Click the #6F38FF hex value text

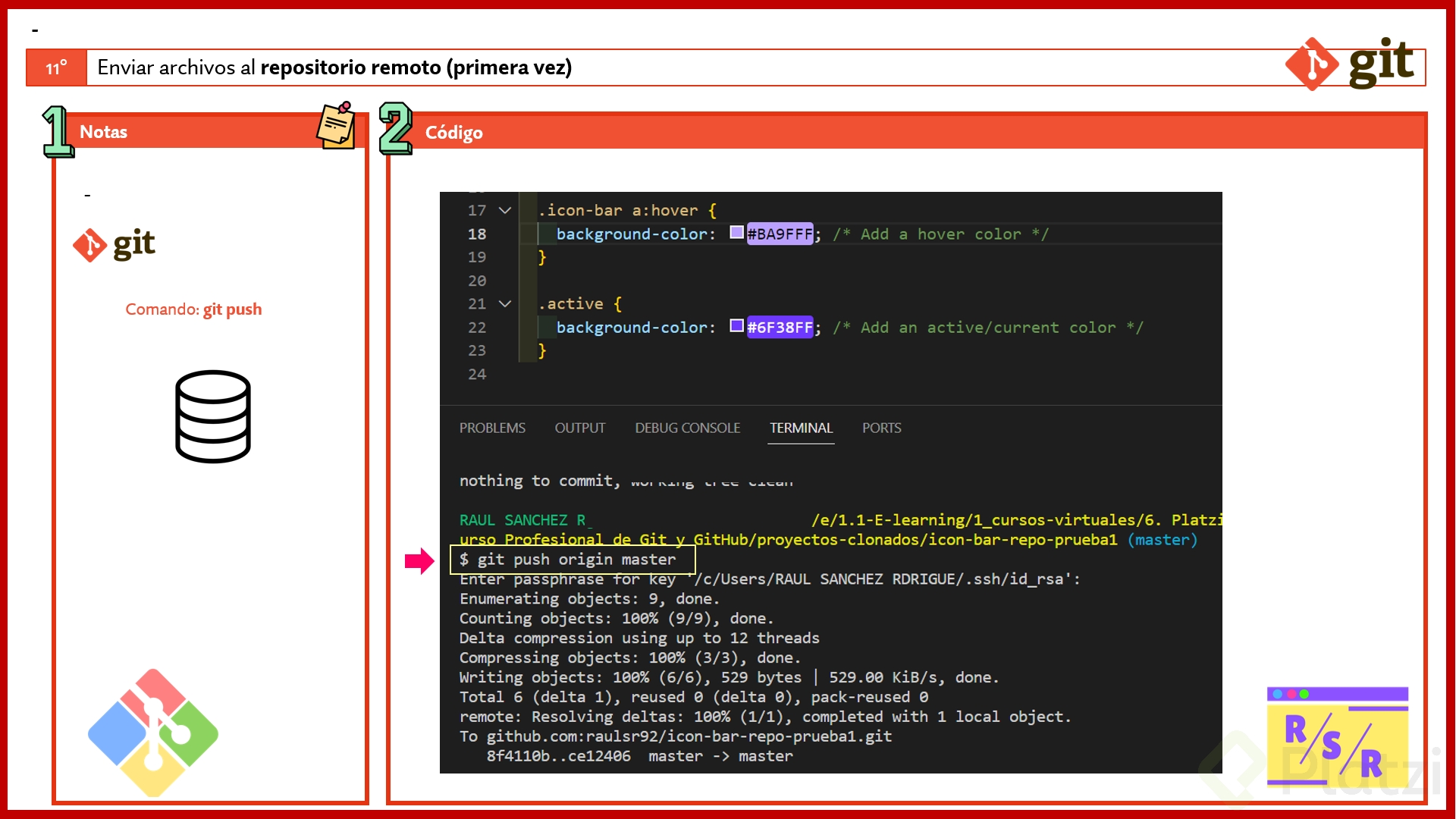click(x=780, y=327)
